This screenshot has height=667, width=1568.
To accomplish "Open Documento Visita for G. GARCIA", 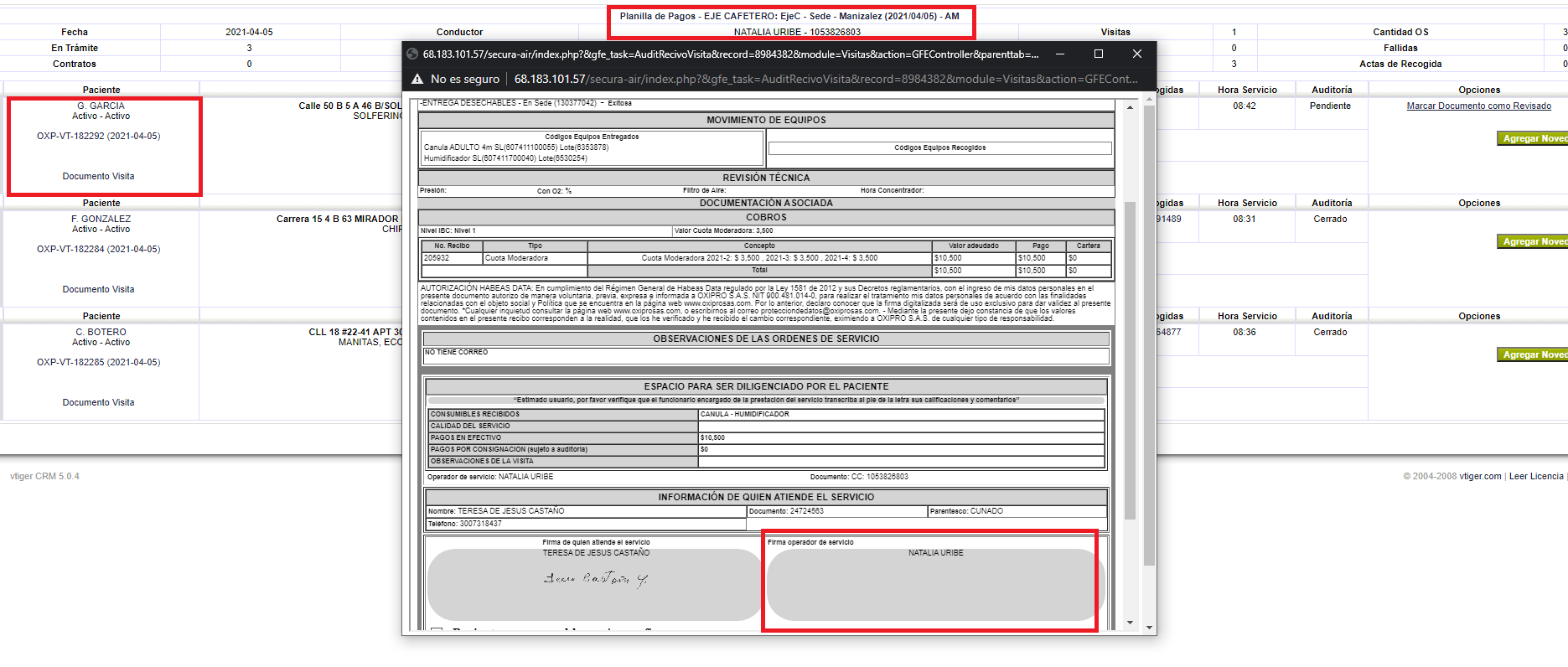I will click(98, 176).
